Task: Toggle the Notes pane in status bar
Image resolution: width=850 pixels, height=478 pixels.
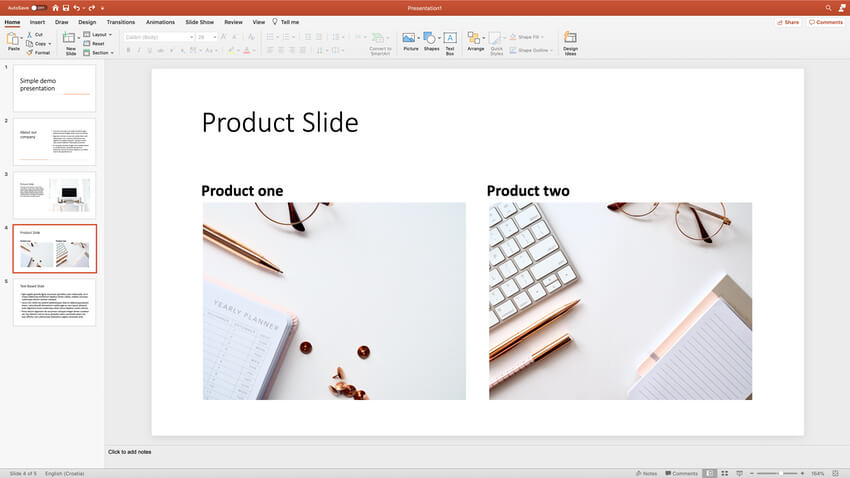Action: click(645, 473)
